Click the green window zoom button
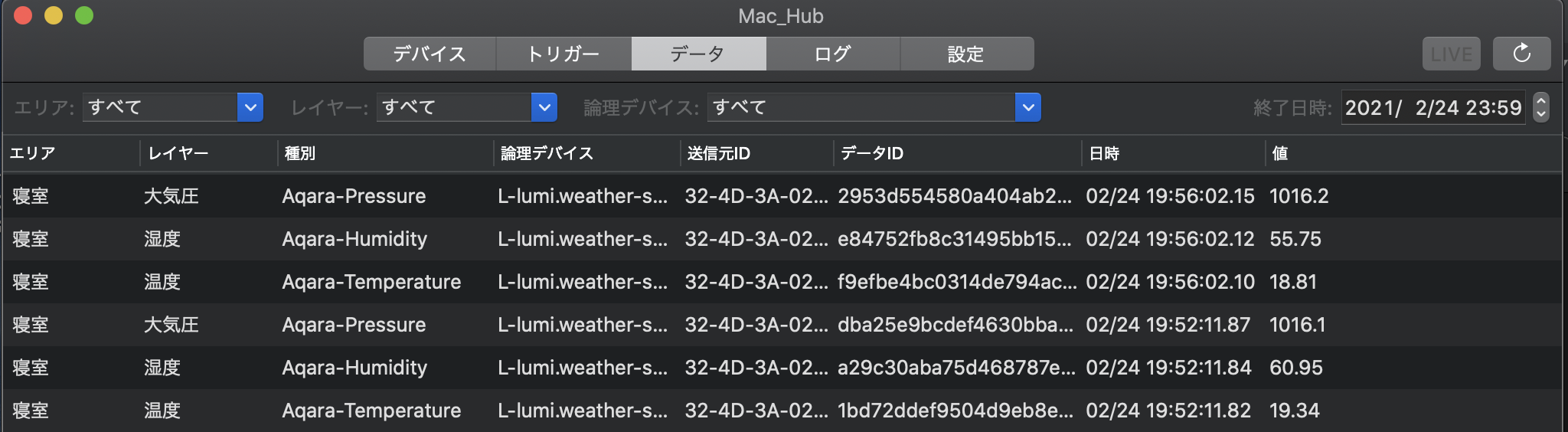Viewport: 1568px width, 432px height. coord(84,15)
